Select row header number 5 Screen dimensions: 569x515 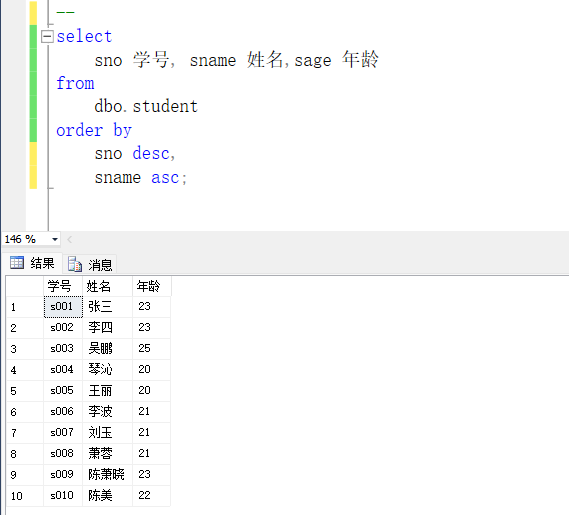click(25, 391)
